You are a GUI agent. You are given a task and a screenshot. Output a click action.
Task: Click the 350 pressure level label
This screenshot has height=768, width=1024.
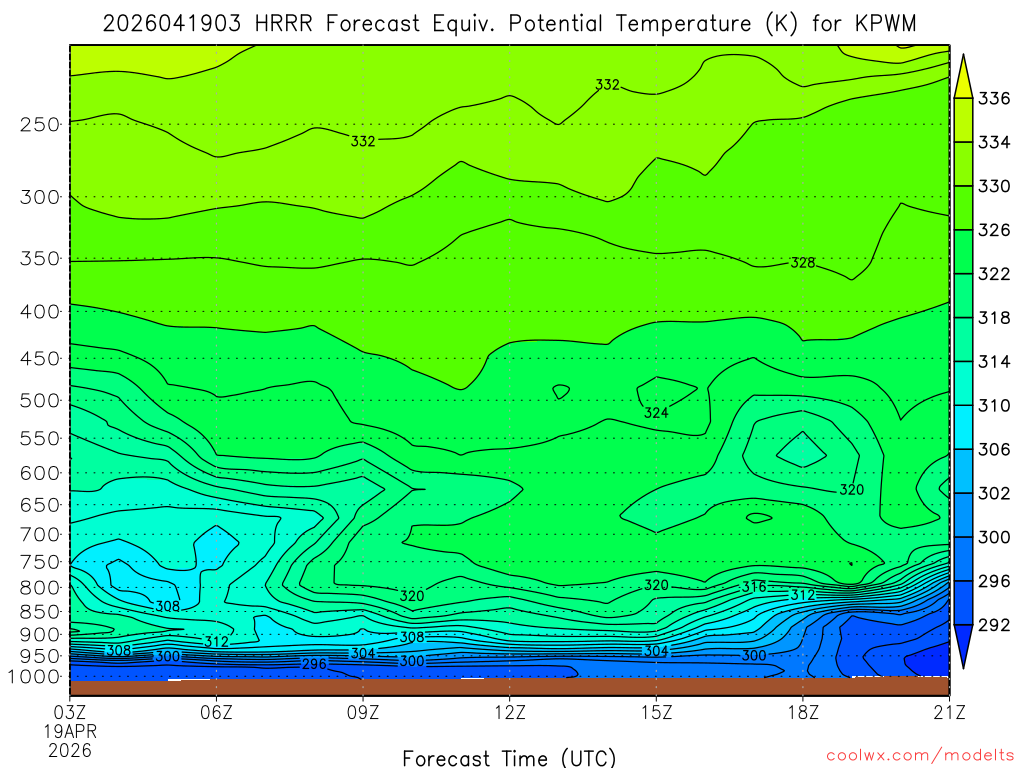click(x=40, y=259)
